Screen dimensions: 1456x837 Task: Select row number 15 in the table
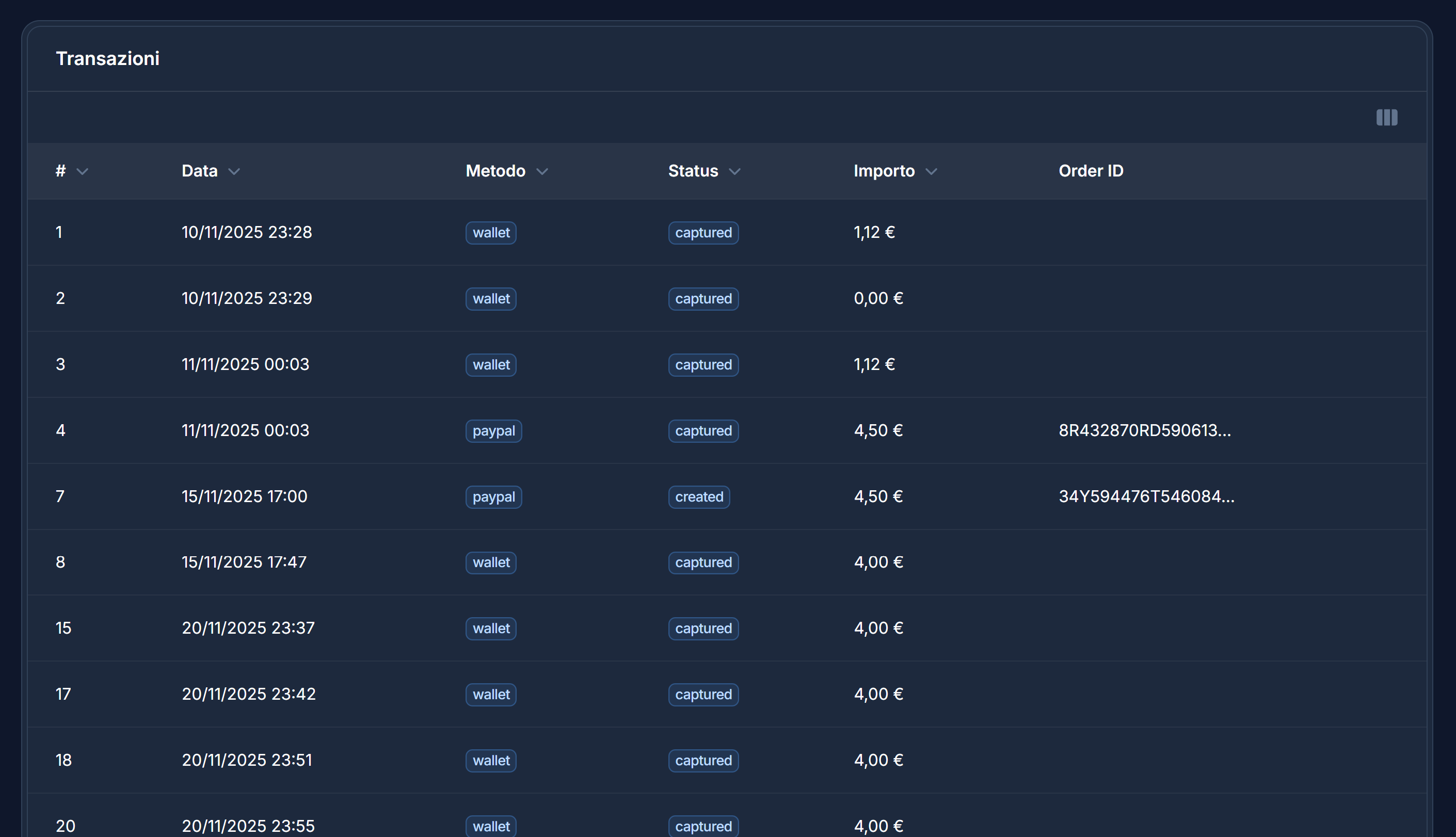tap(63, 627)
